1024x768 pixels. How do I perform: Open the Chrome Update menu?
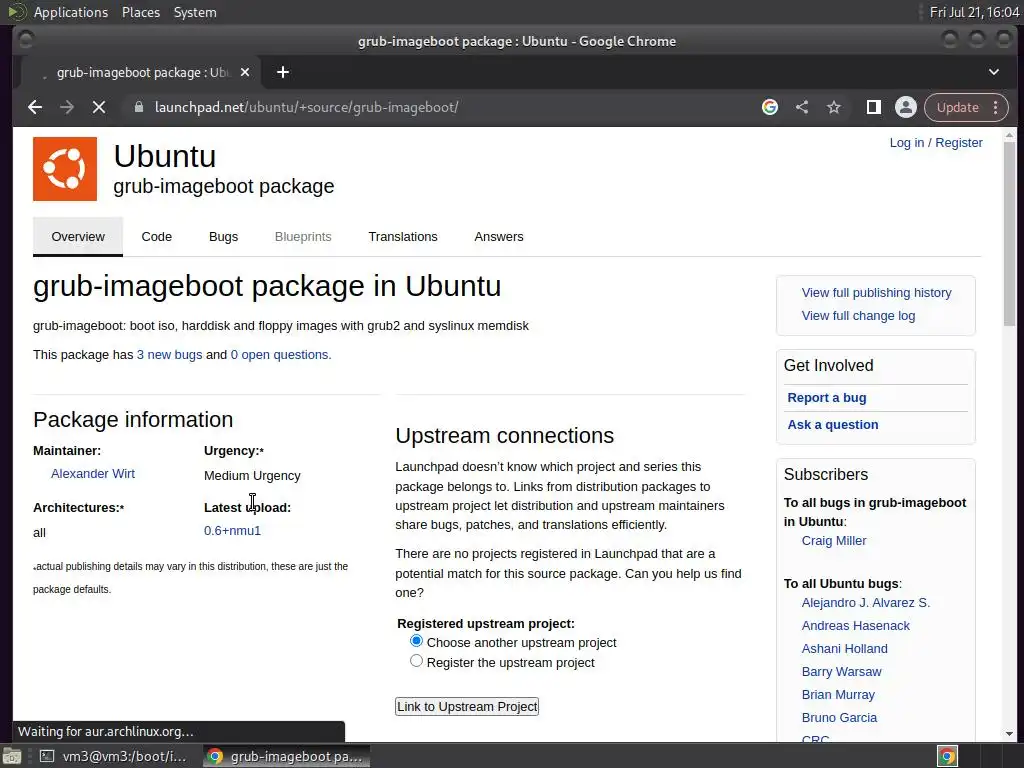966,107
